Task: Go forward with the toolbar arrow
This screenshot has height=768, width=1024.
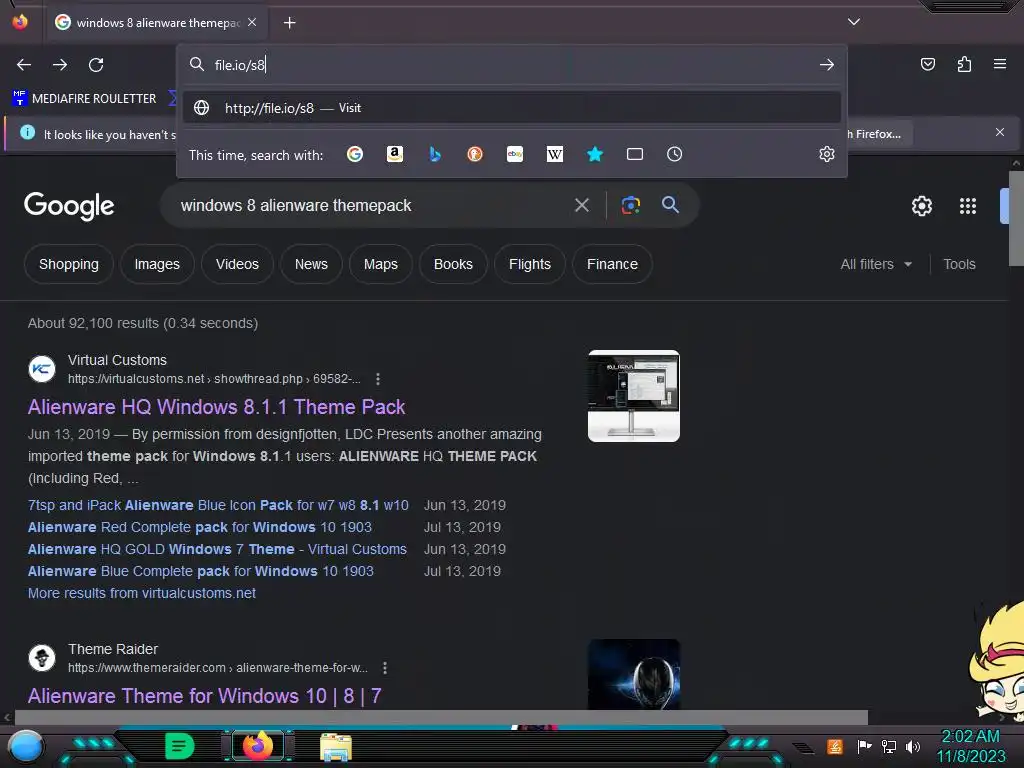Action: (x=60, y=65)
